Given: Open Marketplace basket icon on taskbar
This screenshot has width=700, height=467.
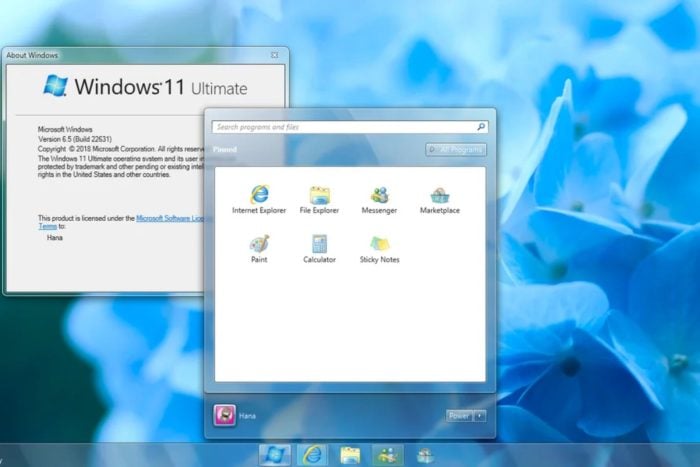Looking at the screenshot, I should click(x=425, y=455).
